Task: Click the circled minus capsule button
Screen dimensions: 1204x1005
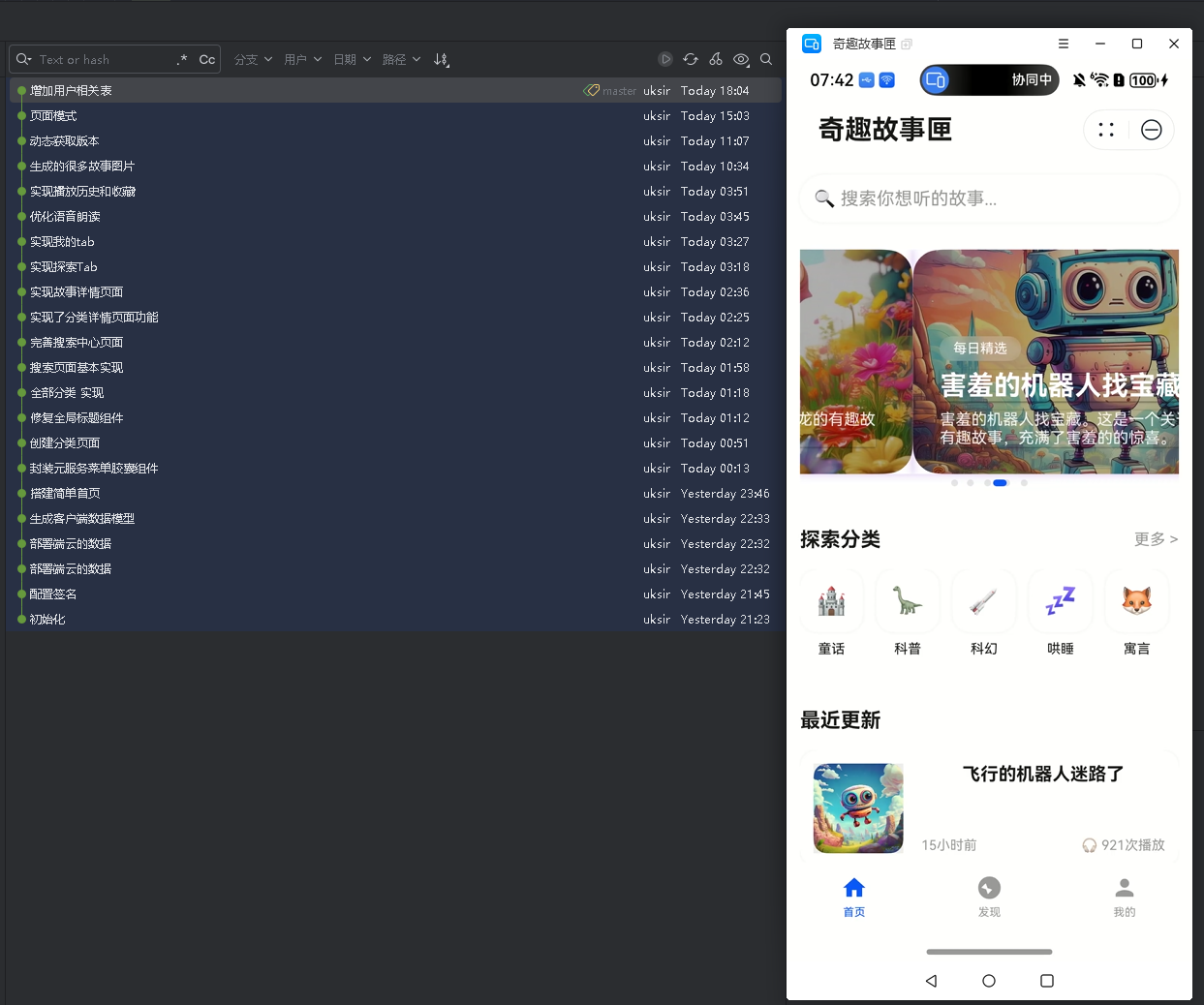Action: [x=1151, y=130]
